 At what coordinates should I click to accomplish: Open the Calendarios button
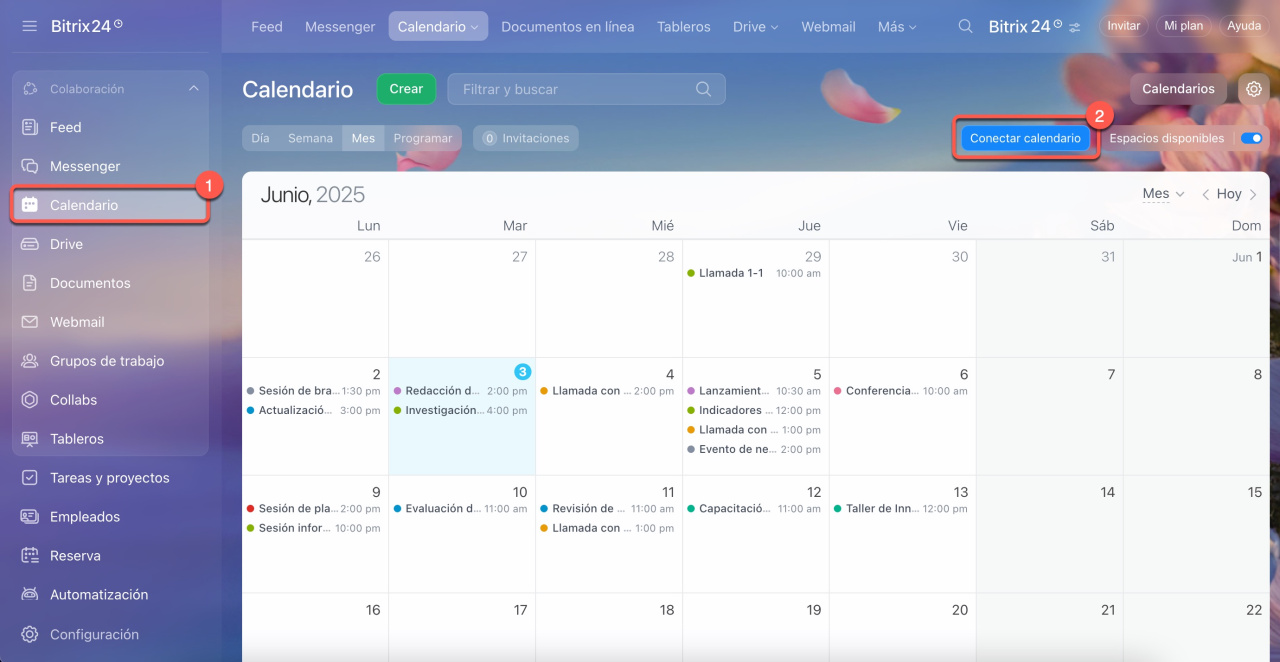[x=1178, y=89]
